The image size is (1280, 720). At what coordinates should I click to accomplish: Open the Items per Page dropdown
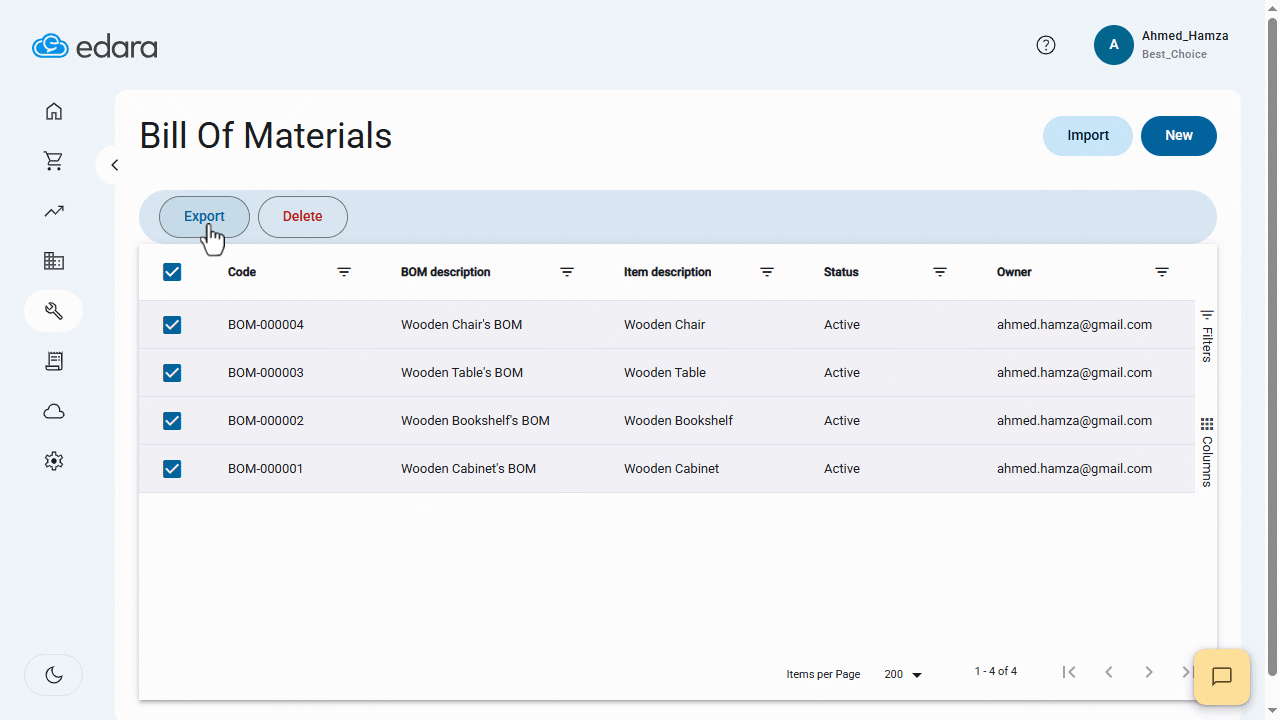903,675
